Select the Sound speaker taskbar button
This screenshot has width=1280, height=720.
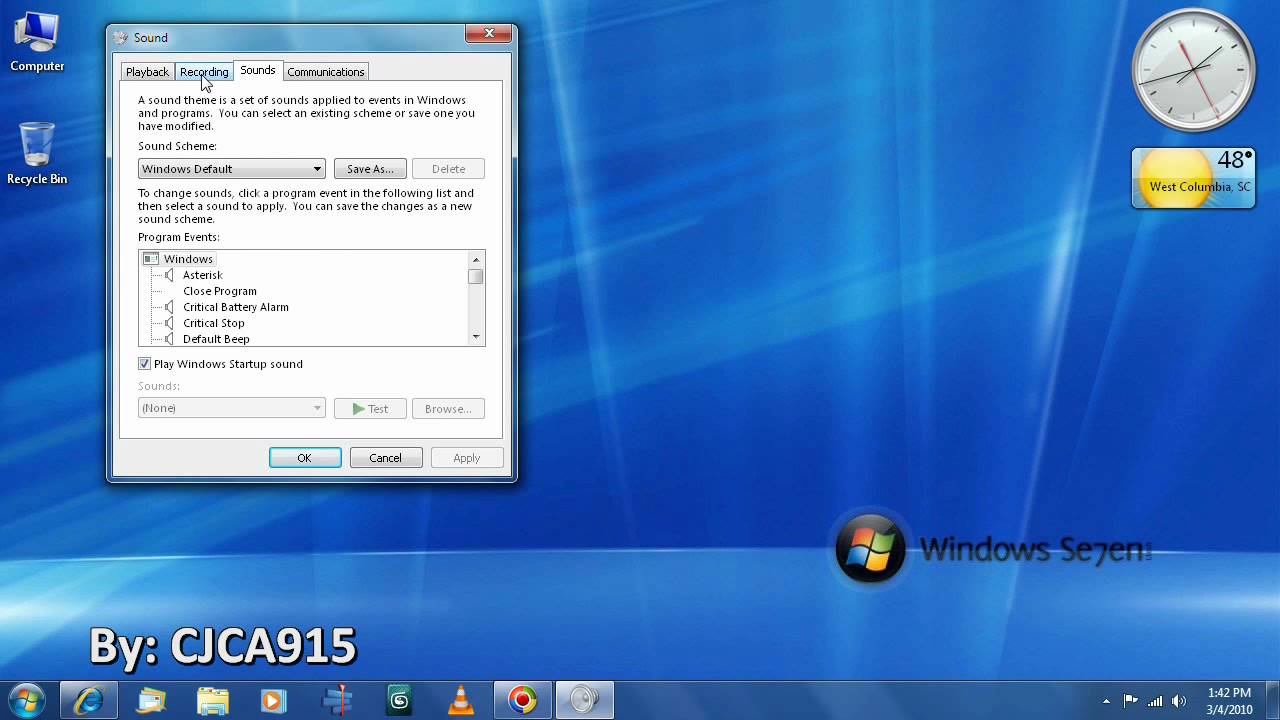point(585,700)
